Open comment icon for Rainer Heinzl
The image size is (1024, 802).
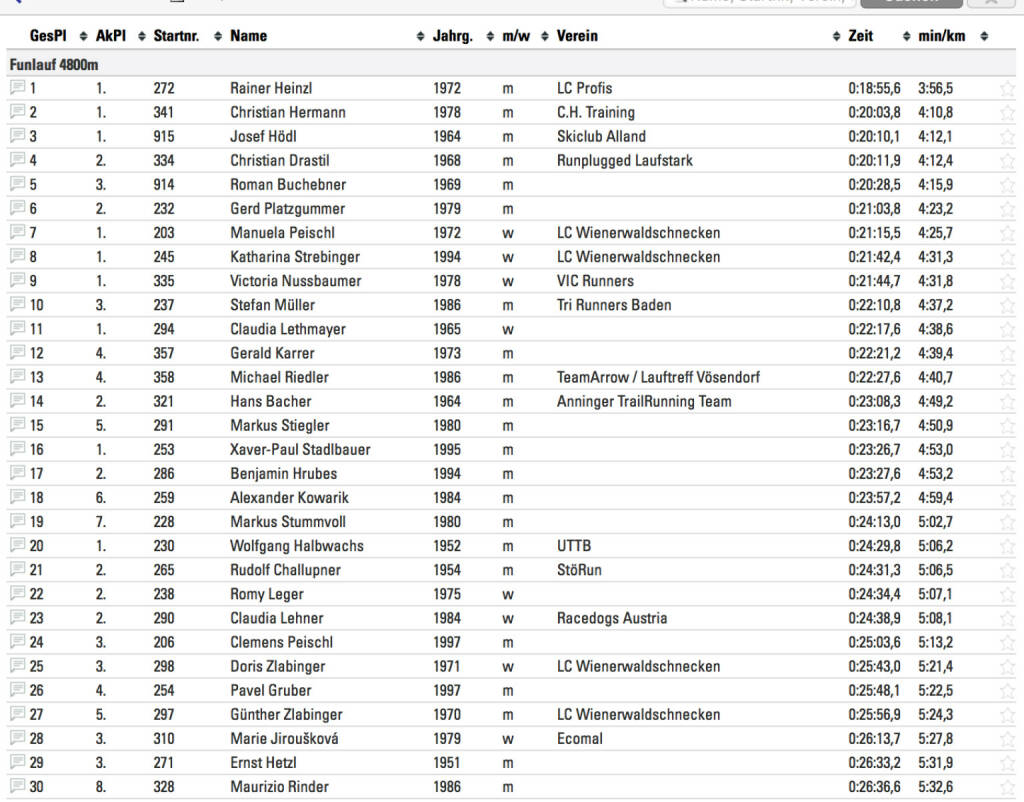[17, 88]
